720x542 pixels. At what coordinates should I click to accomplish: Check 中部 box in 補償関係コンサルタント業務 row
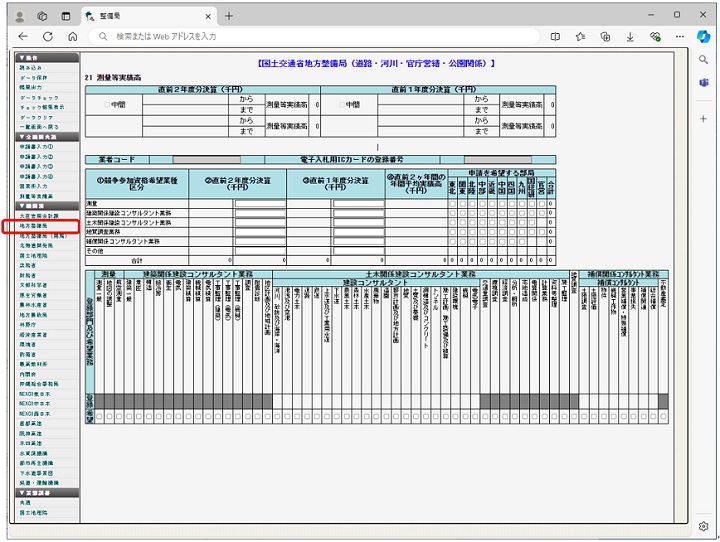482,241
